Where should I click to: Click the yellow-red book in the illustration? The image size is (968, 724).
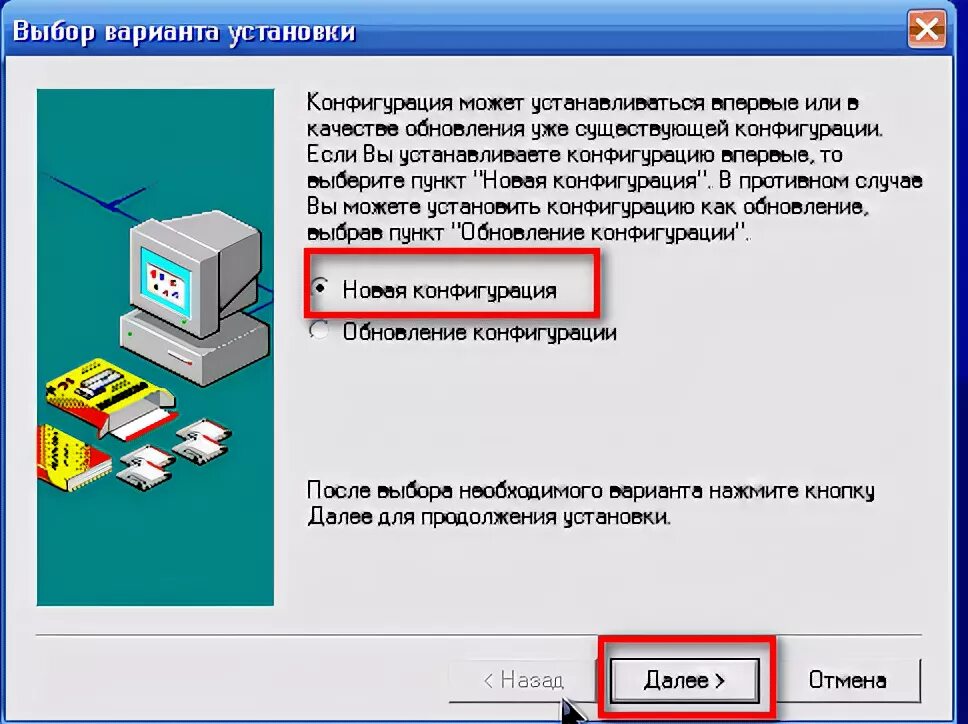click(x=73, y=459)
